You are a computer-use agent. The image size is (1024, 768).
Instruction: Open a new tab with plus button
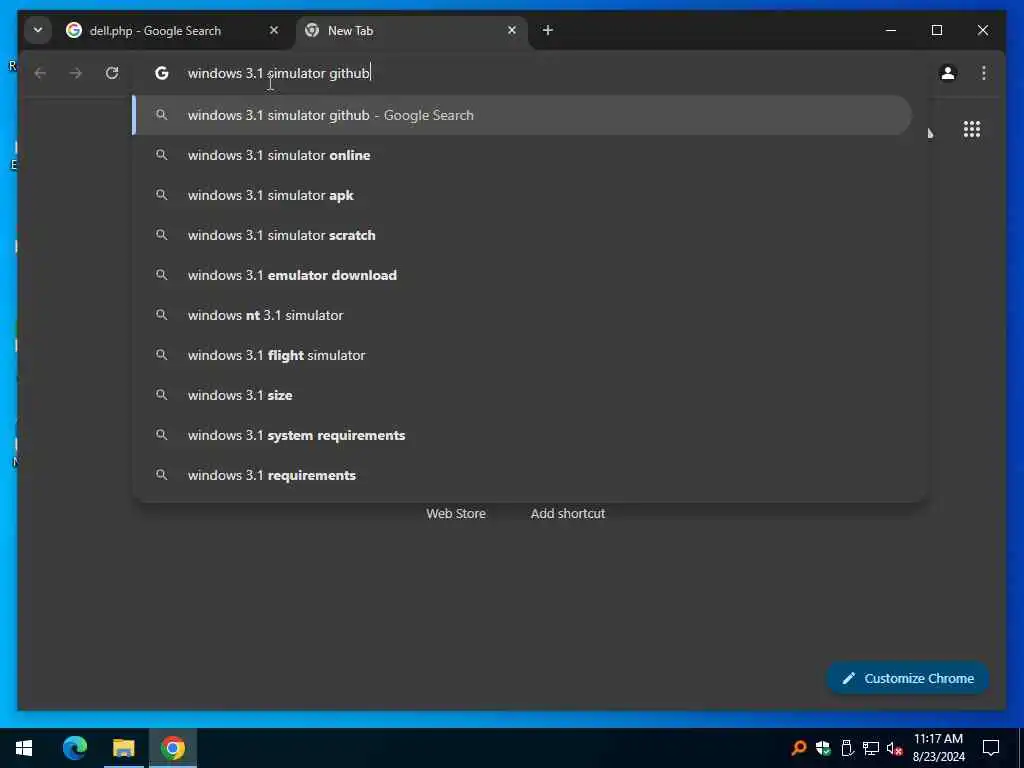[x=547, y=30]
